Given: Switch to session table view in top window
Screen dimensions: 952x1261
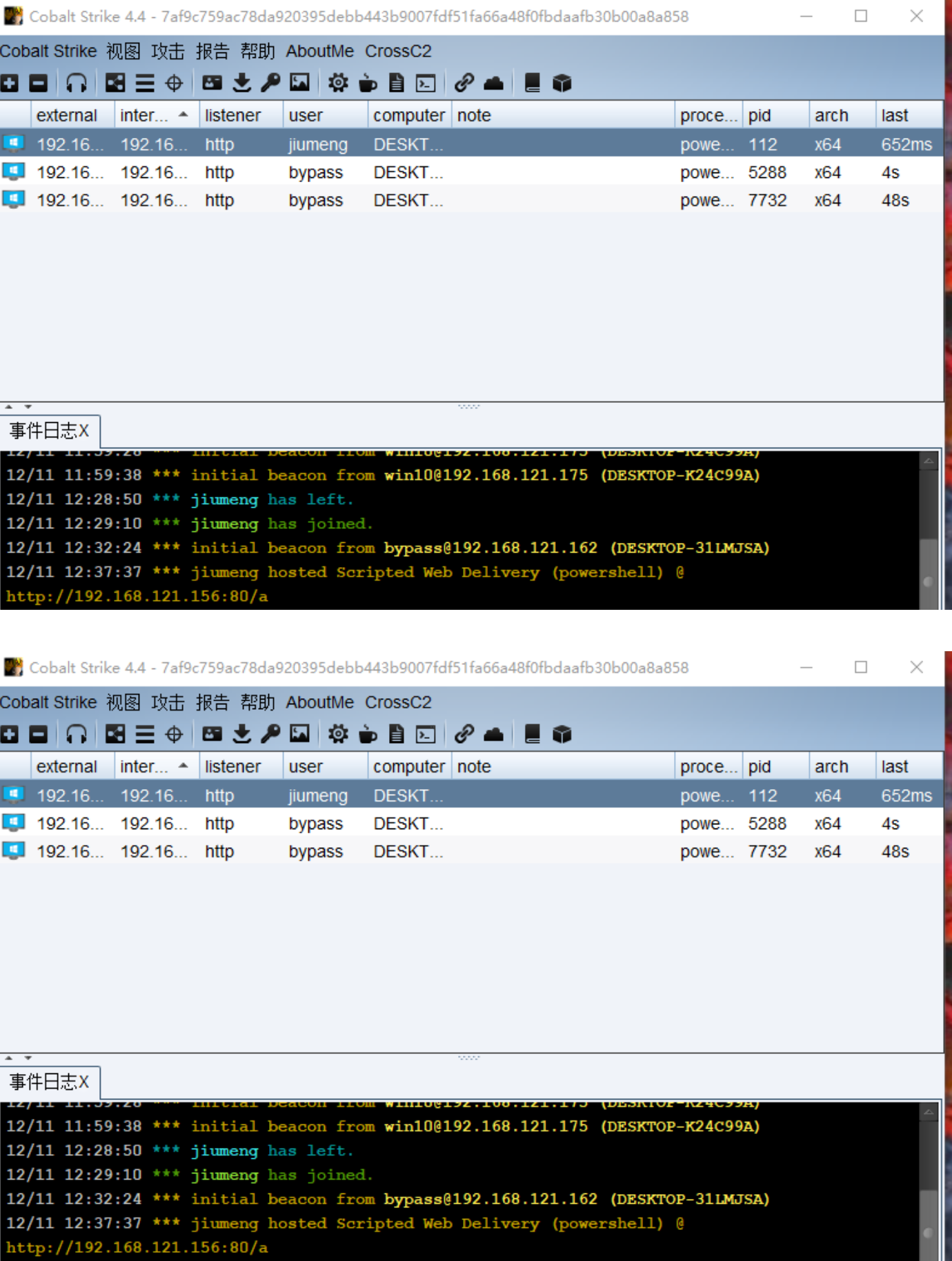Looking at the screenshot, I should 145,83.
